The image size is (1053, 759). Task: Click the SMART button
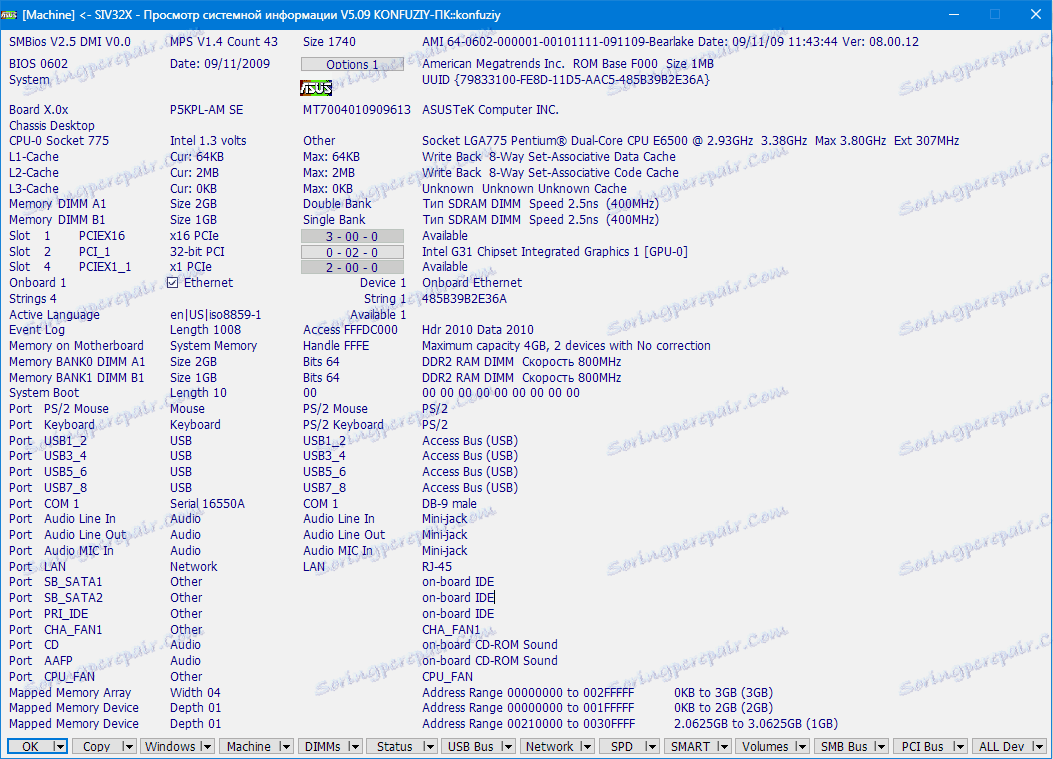690,746
